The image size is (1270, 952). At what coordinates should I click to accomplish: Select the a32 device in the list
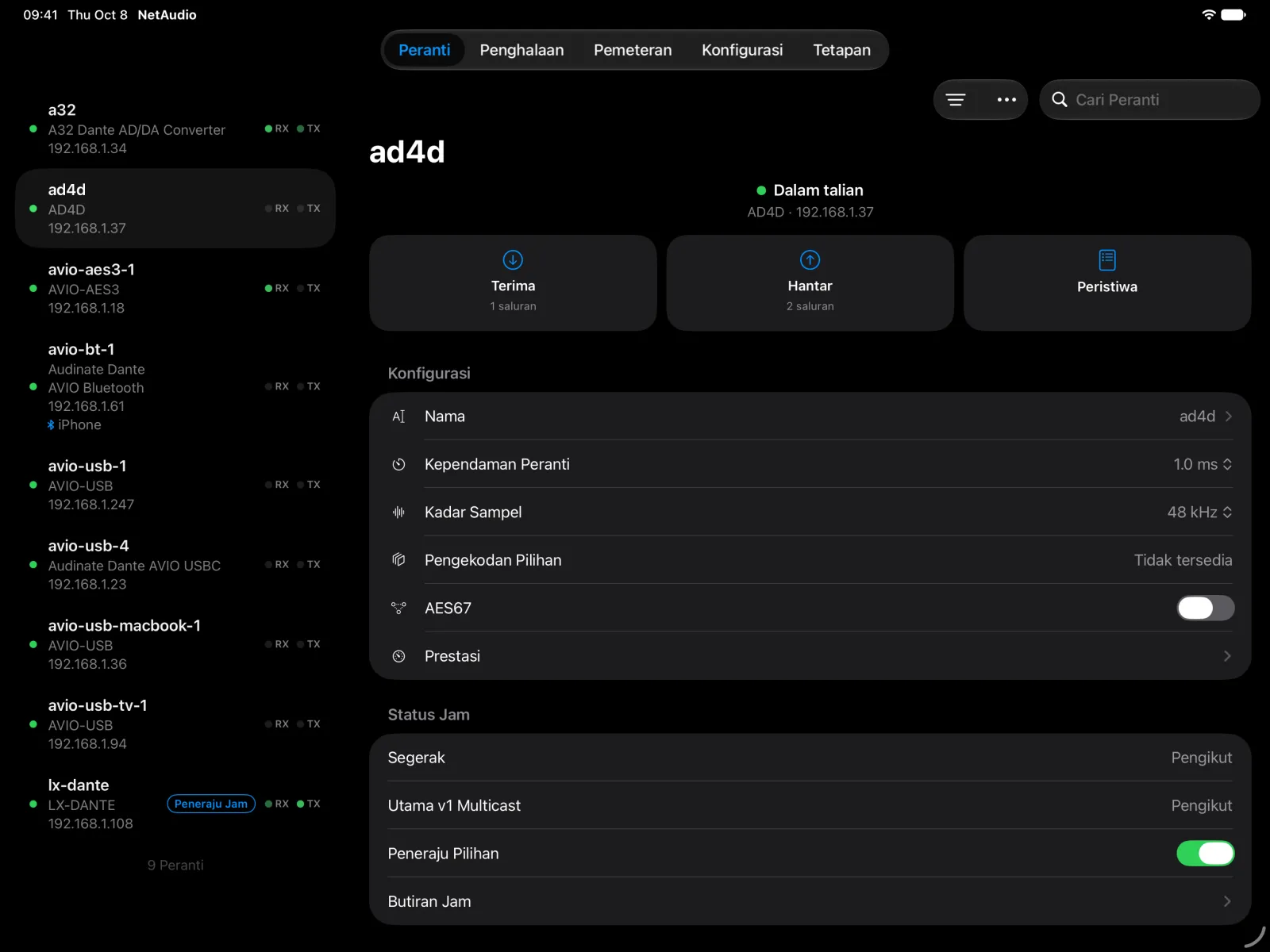[175, 129]
